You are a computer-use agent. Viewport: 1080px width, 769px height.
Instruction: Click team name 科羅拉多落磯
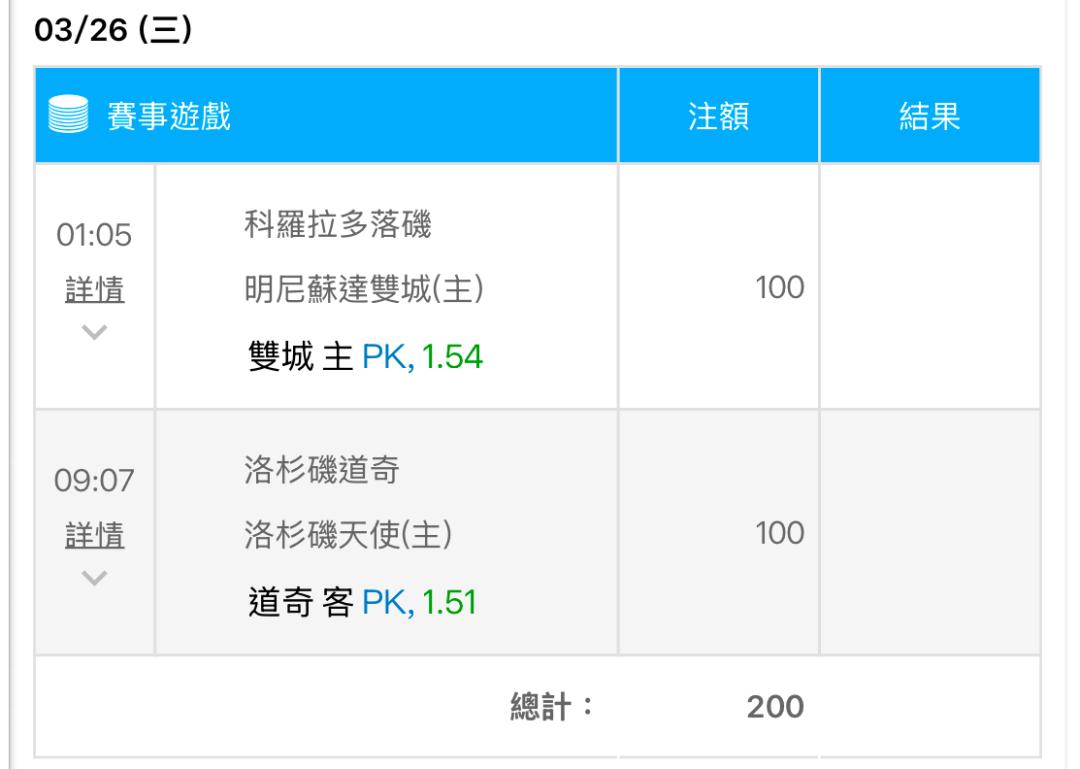pyautogui.click(x=338, y=225)
